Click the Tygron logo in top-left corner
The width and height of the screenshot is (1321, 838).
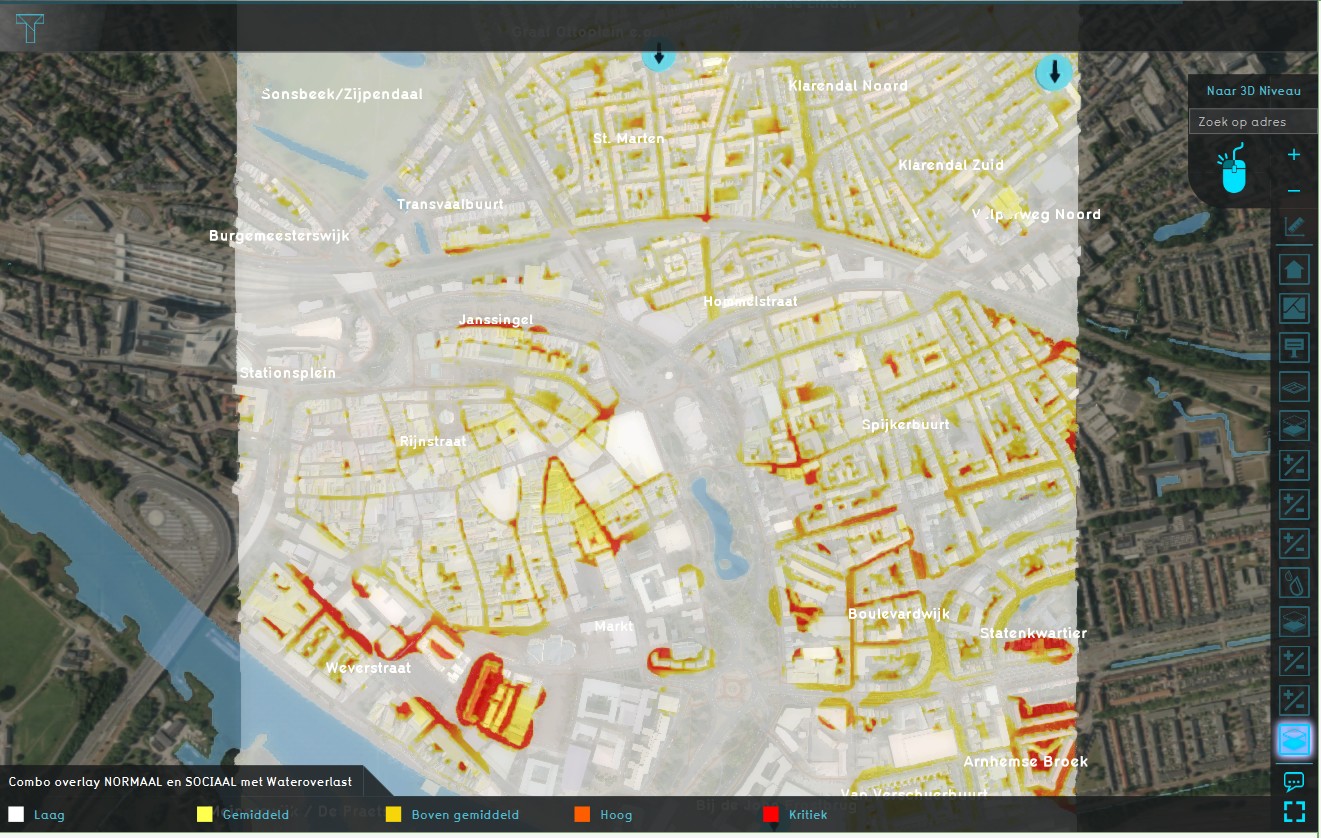point(30,27)
